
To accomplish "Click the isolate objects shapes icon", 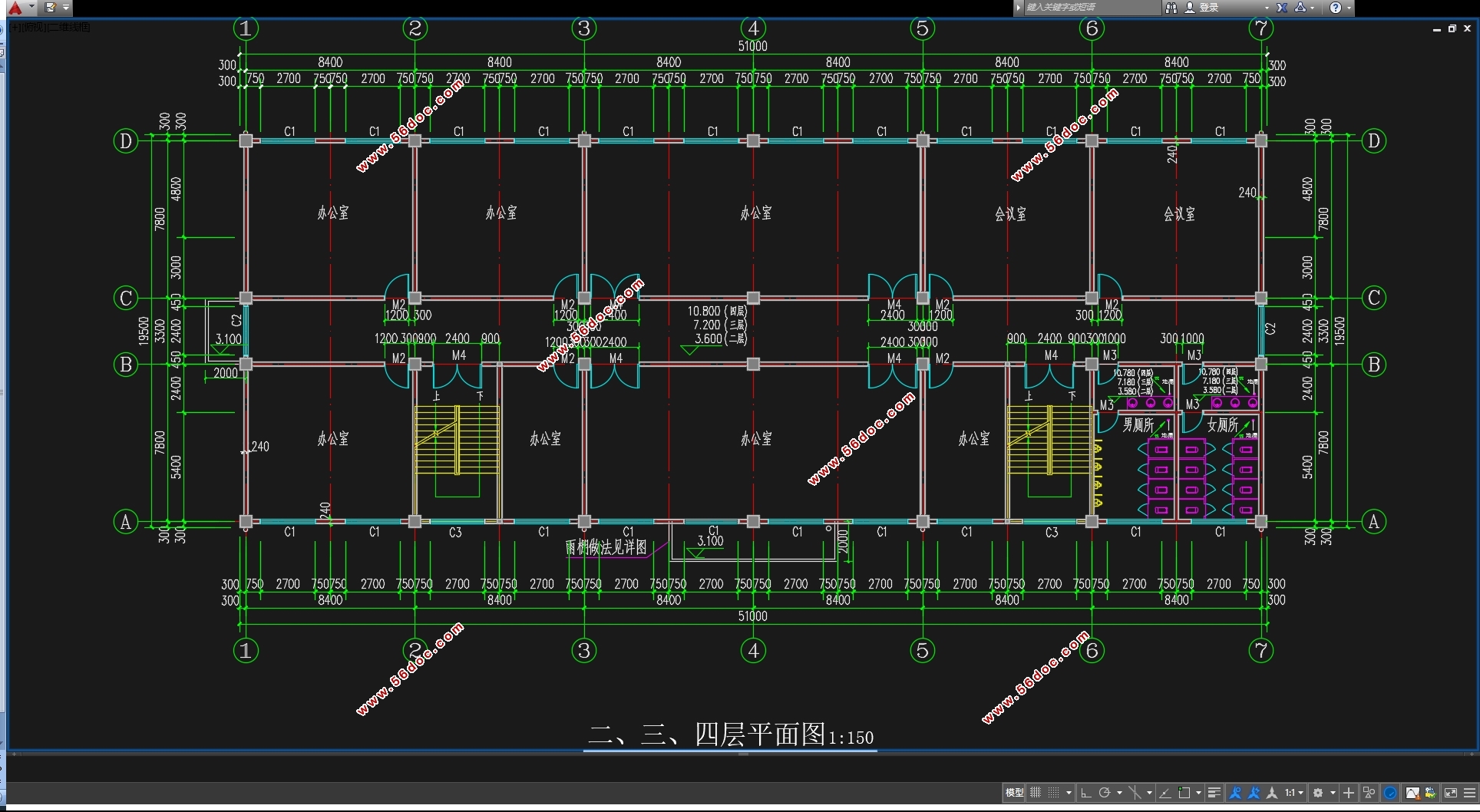I will point(1369,793).
